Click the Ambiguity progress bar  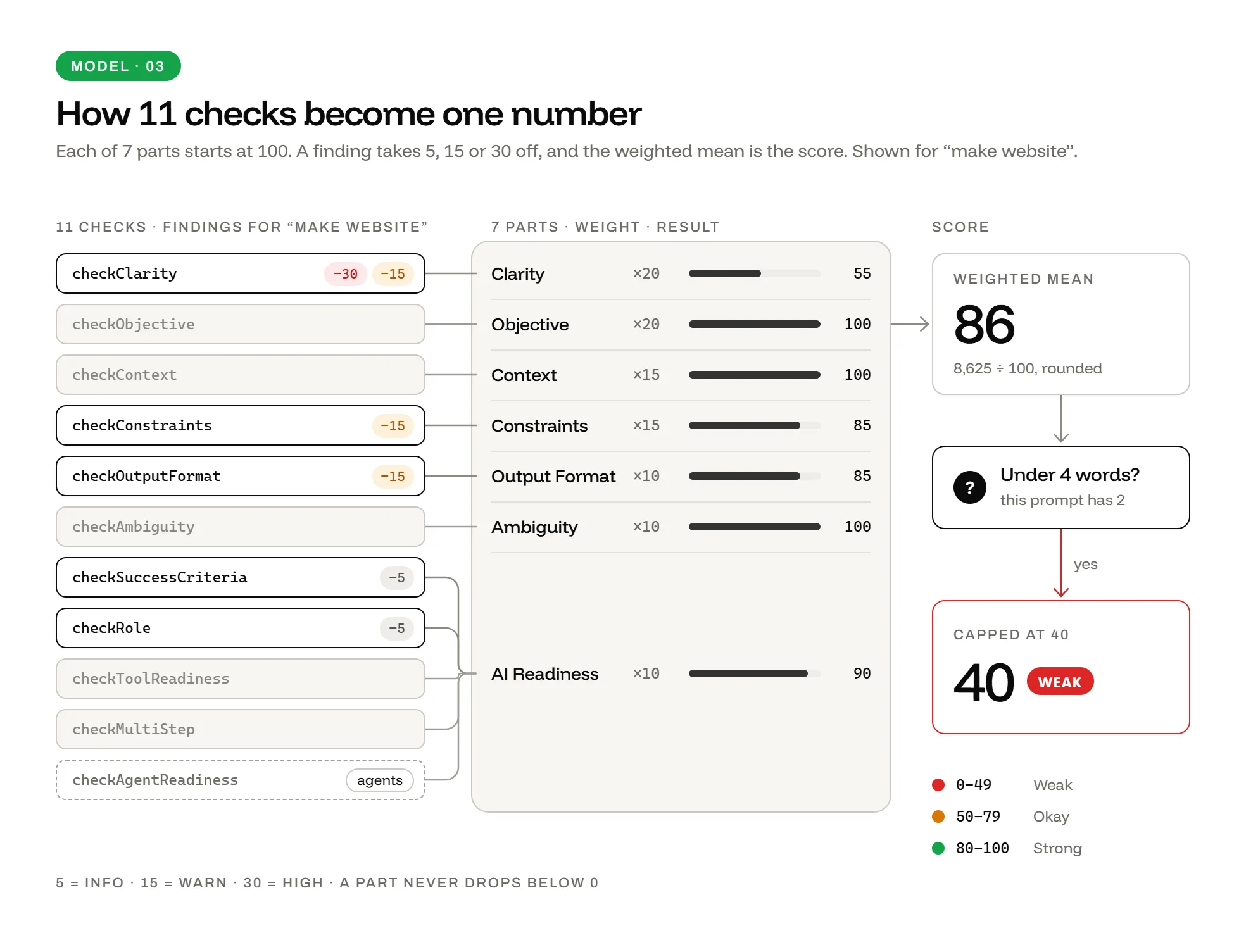[755, 527]
